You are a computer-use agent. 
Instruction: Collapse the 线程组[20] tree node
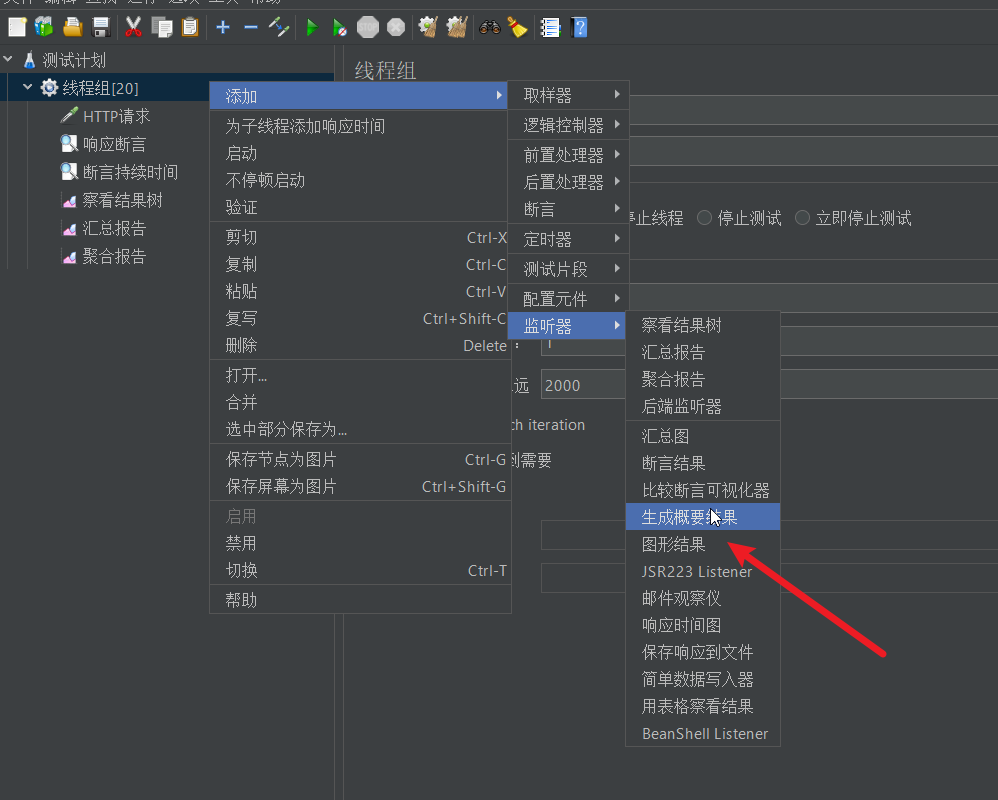pos(27,87)
